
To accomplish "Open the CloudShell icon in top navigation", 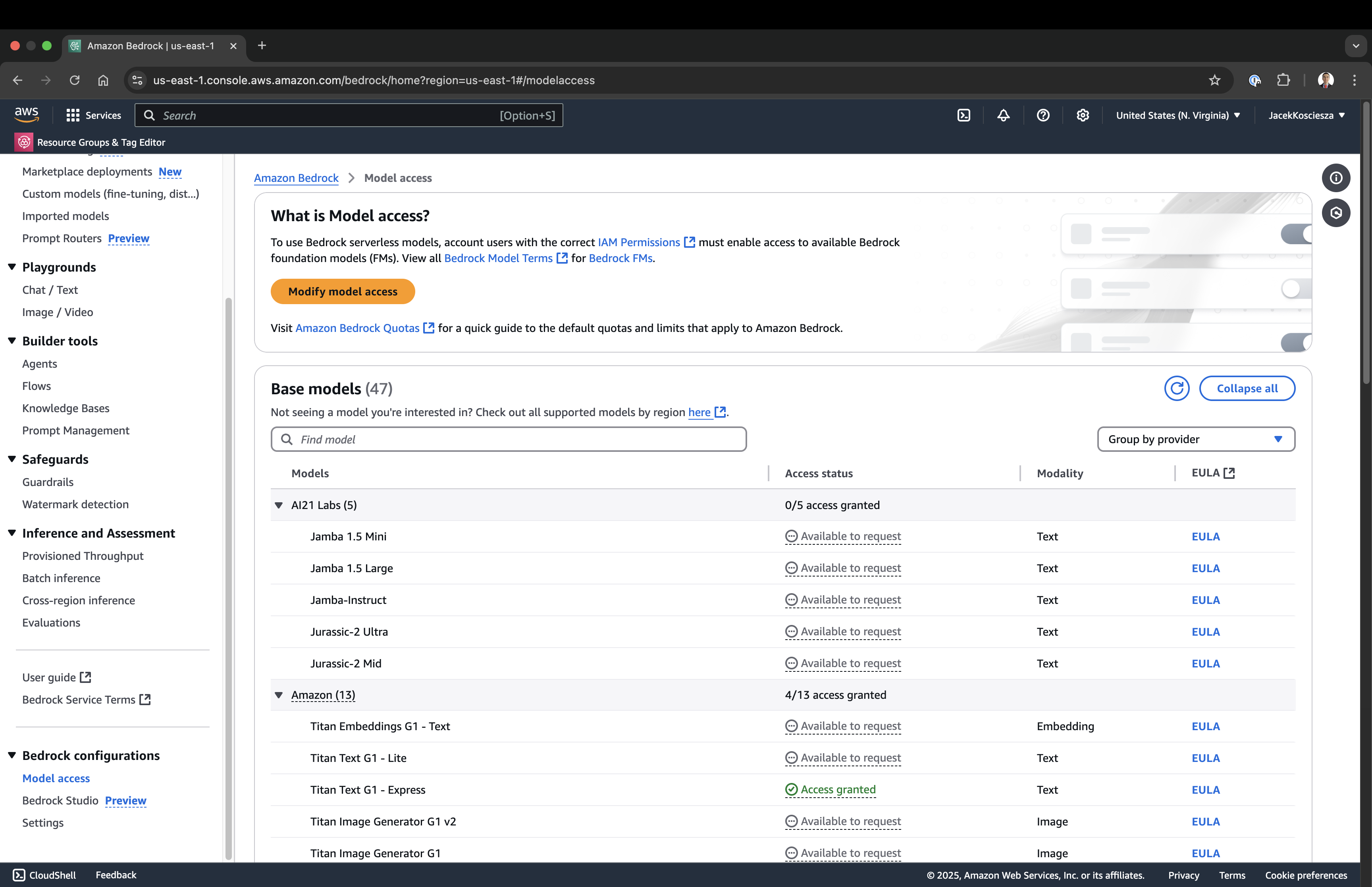I will tap(964, 115).
